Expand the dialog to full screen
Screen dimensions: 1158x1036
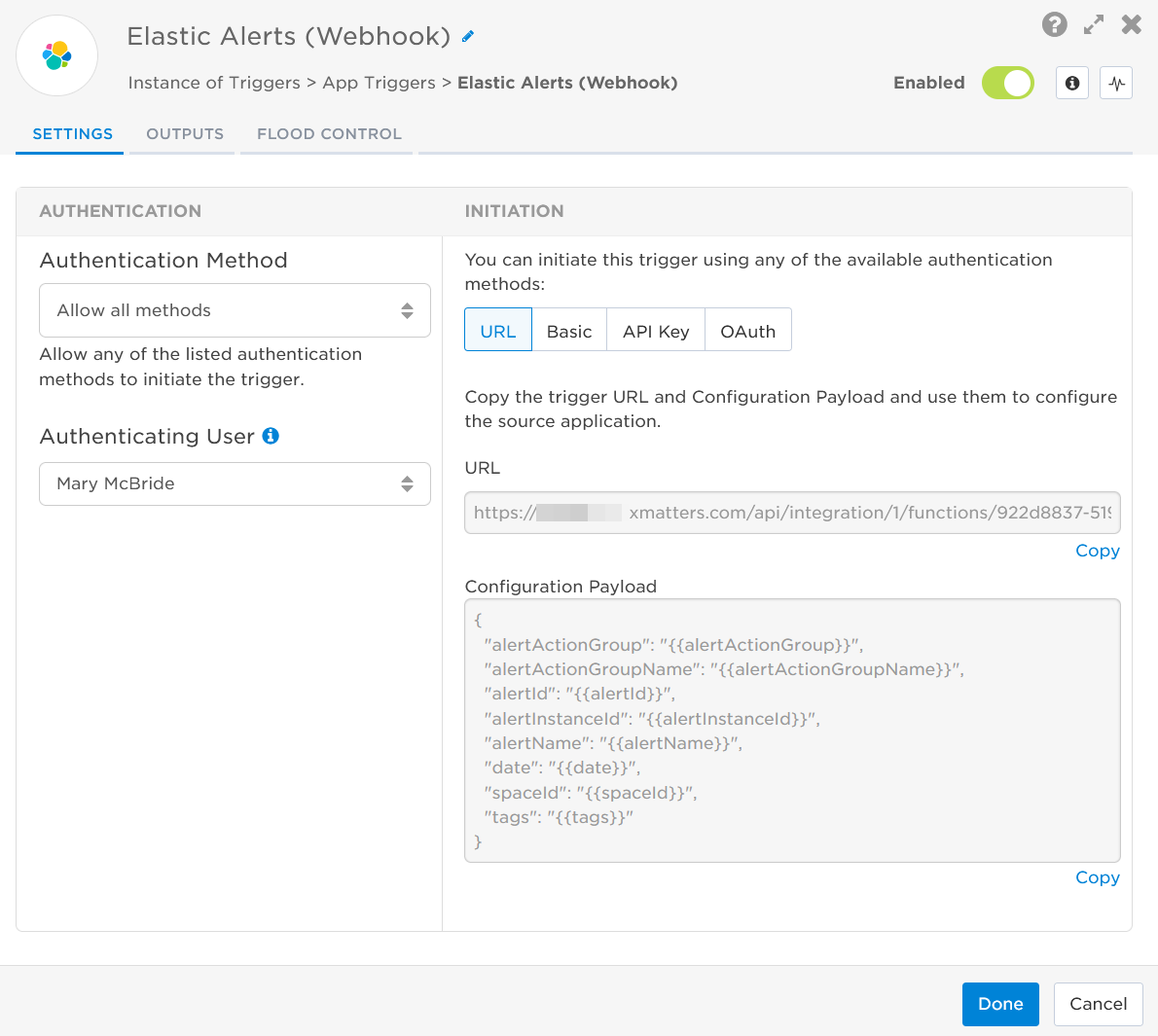point(1094,24)
